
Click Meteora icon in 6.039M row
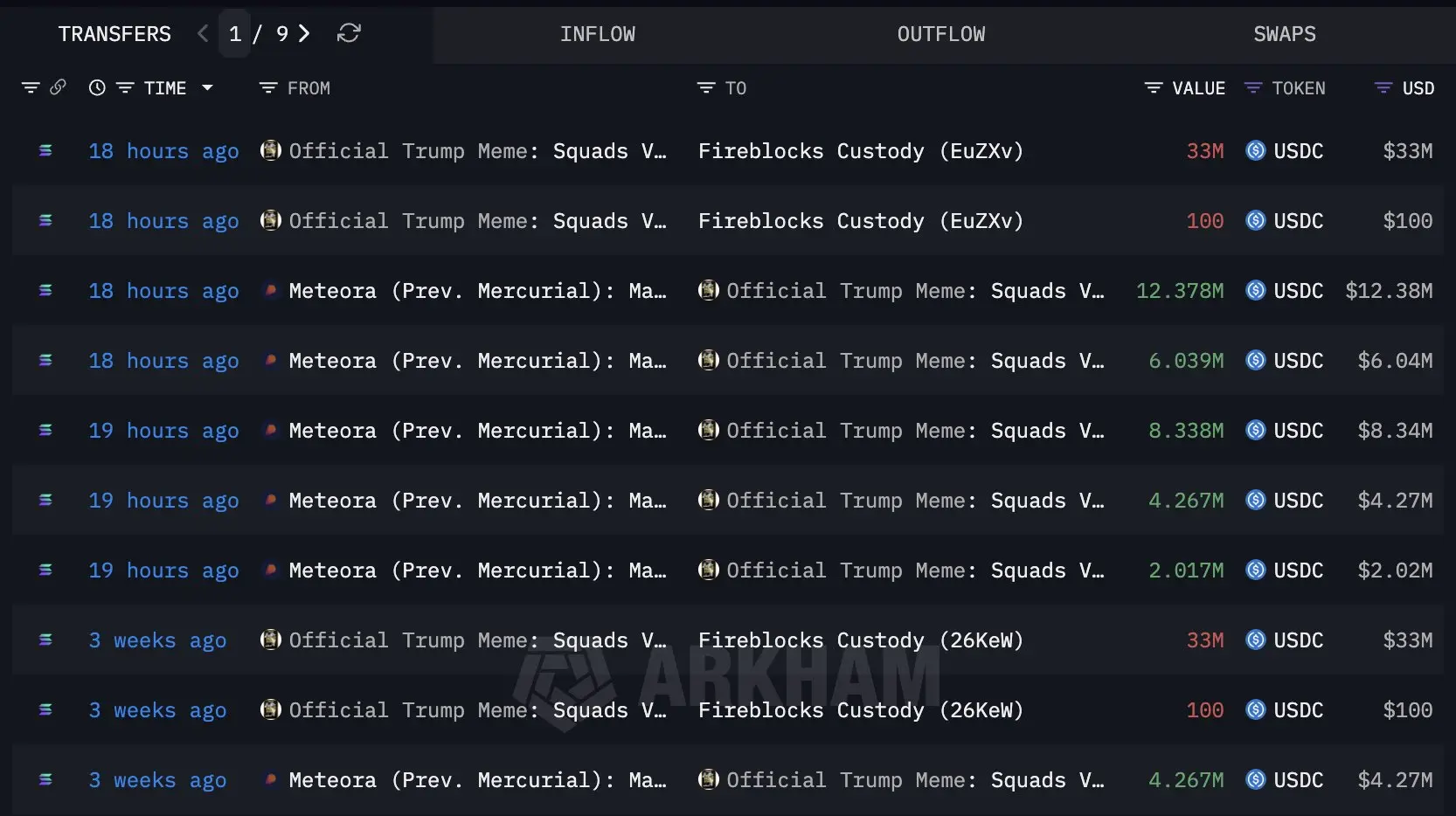point(271,360)
